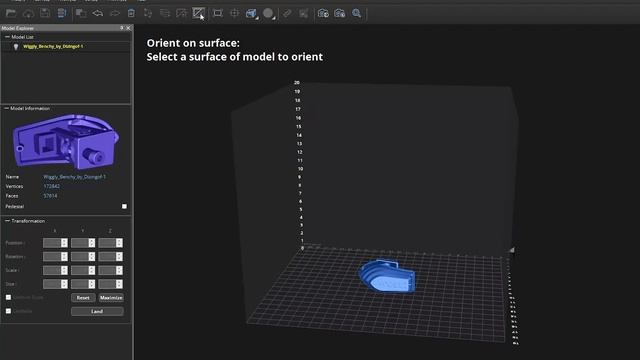Duplicate model using the overlapping squares icon
640x360 pixels.
click(x=81, y=13)
